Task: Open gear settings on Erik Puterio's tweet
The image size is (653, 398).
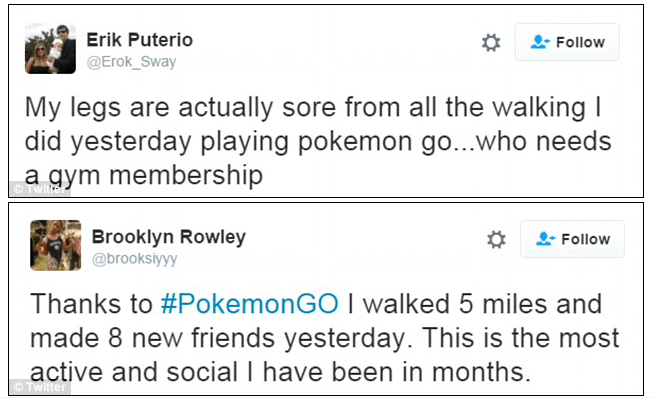Action: 491,42
